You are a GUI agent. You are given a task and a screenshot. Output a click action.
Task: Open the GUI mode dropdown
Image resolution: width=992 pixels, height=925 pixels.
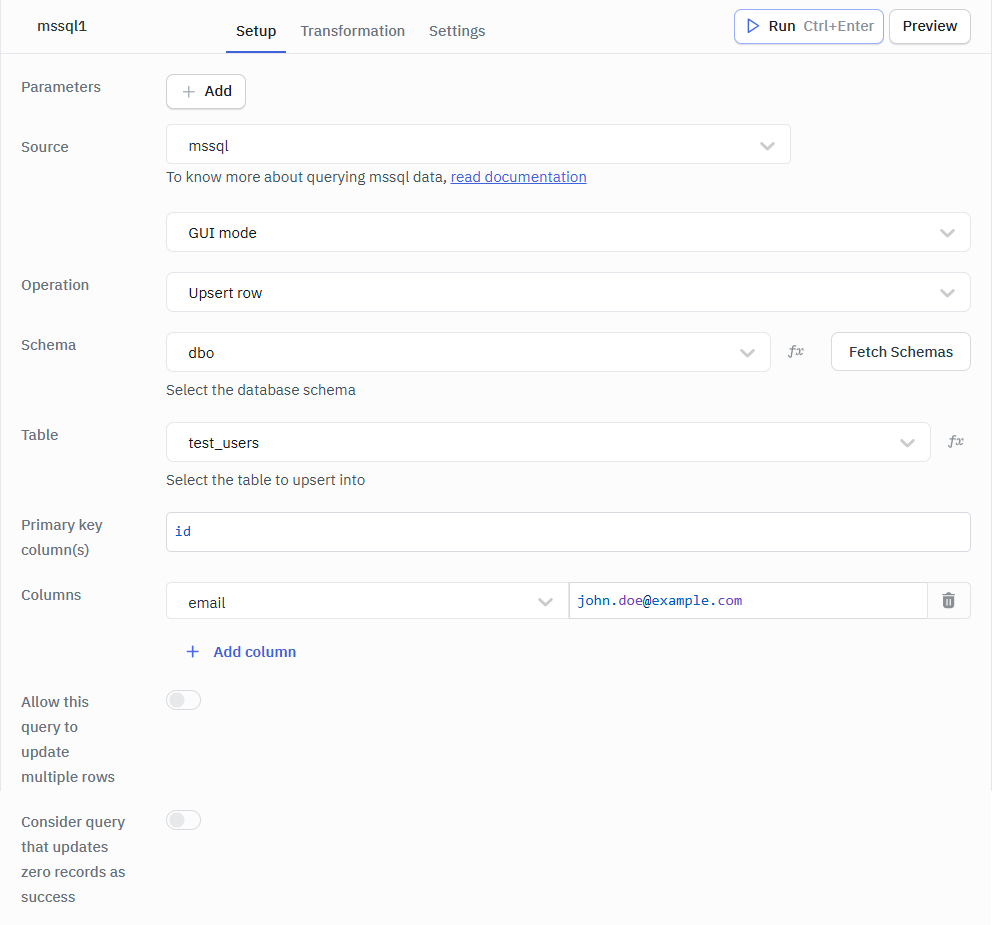click(x=568, y=232)
